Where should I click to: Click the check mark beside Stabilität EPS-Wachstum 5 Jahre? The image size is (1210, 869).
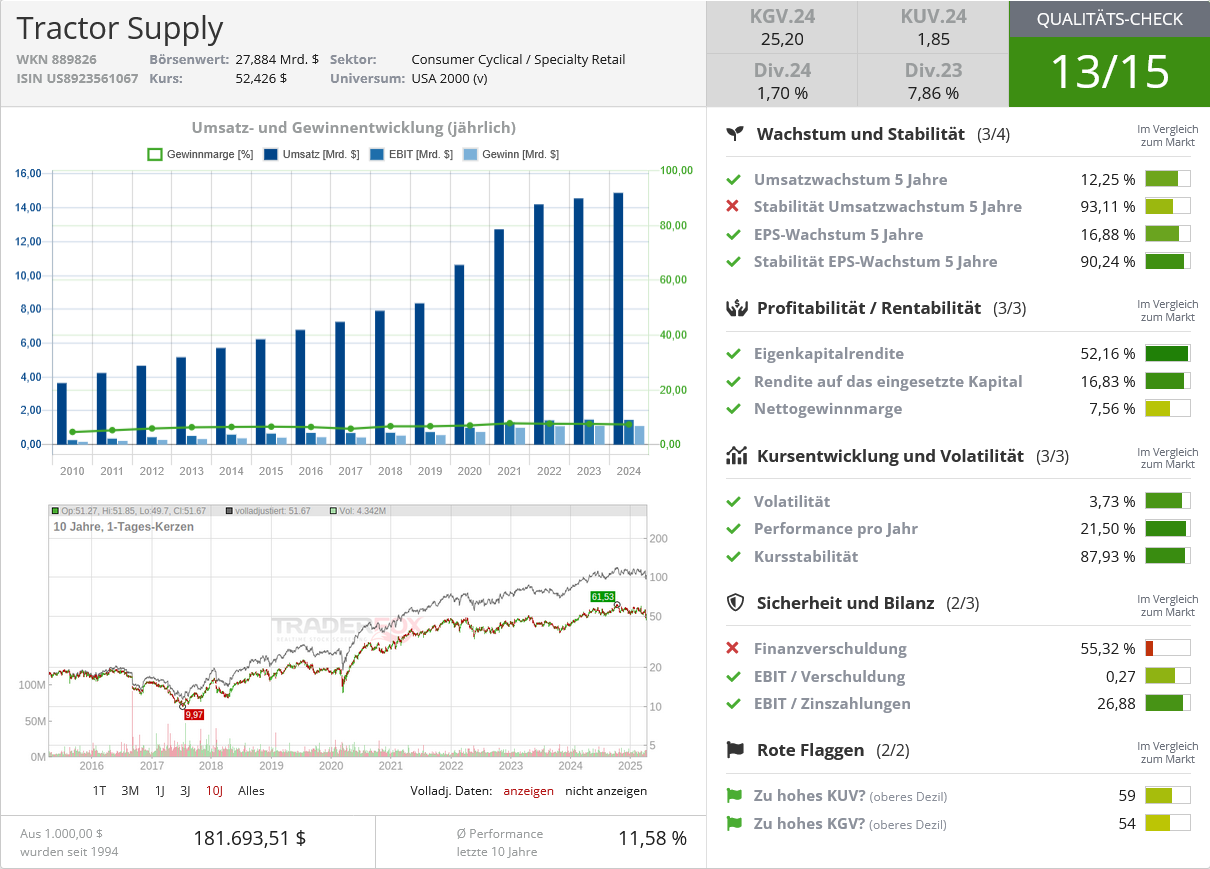click(x=733, y=262)
